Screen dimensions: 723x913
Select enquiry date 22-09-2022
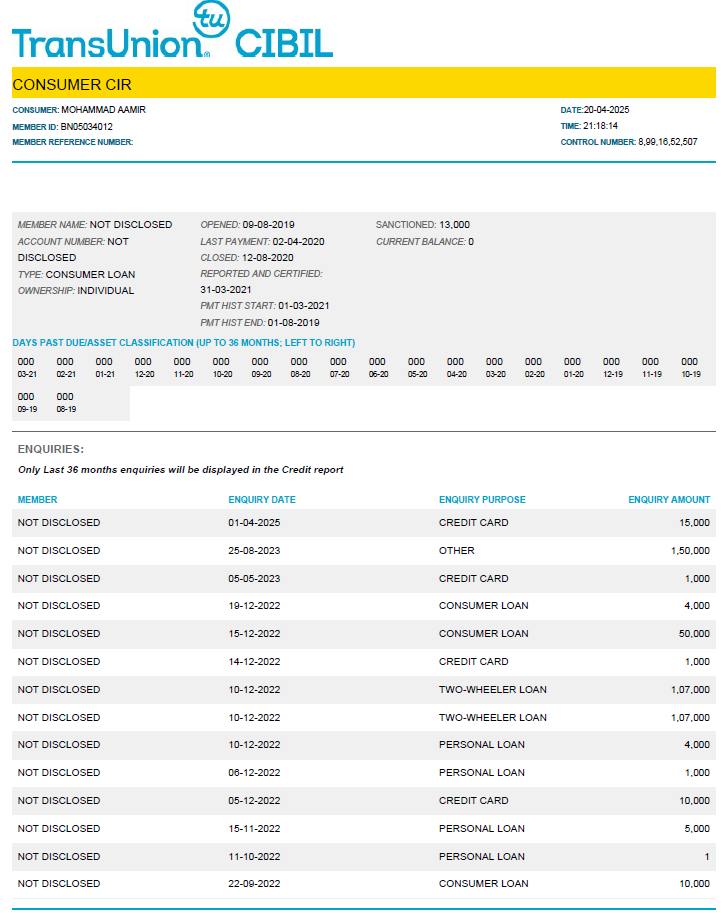(x=254, y=884)
